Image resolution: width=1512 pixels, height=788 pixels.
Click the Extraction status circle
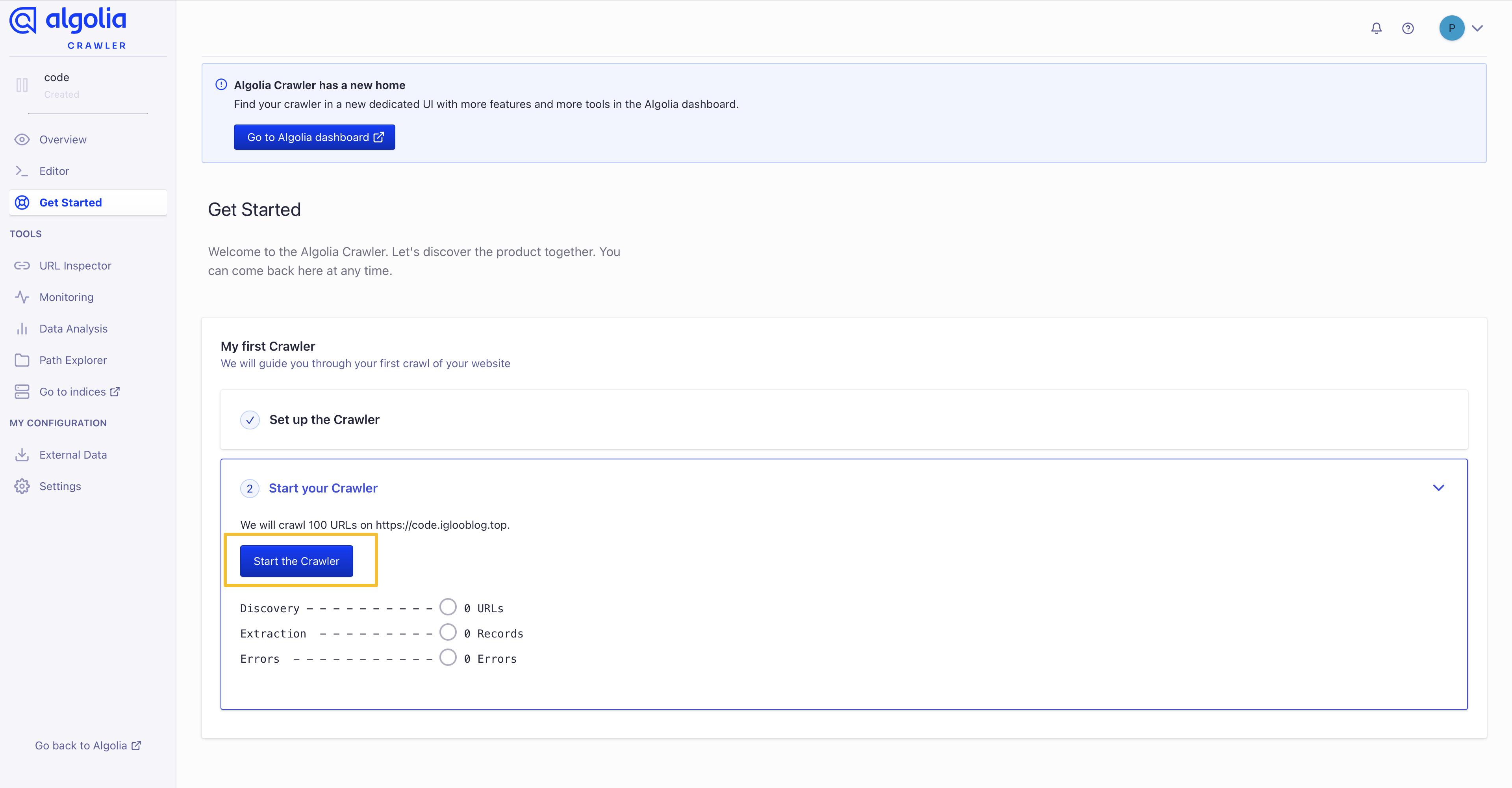[448, 632]
